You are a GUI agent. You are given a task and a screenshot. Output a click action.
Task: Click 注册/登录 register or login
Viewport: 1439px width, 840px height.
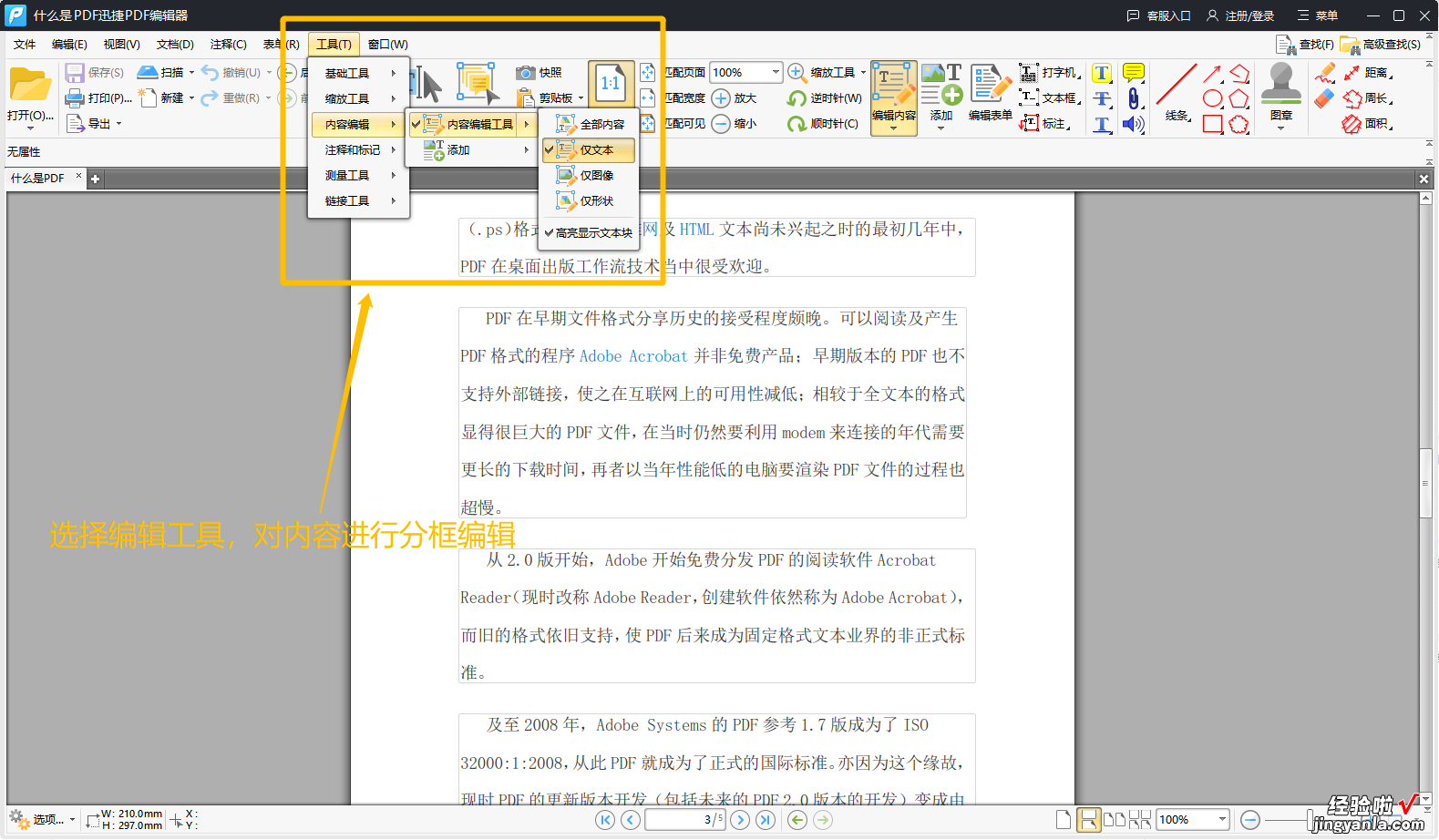[x=1240, y=15]
